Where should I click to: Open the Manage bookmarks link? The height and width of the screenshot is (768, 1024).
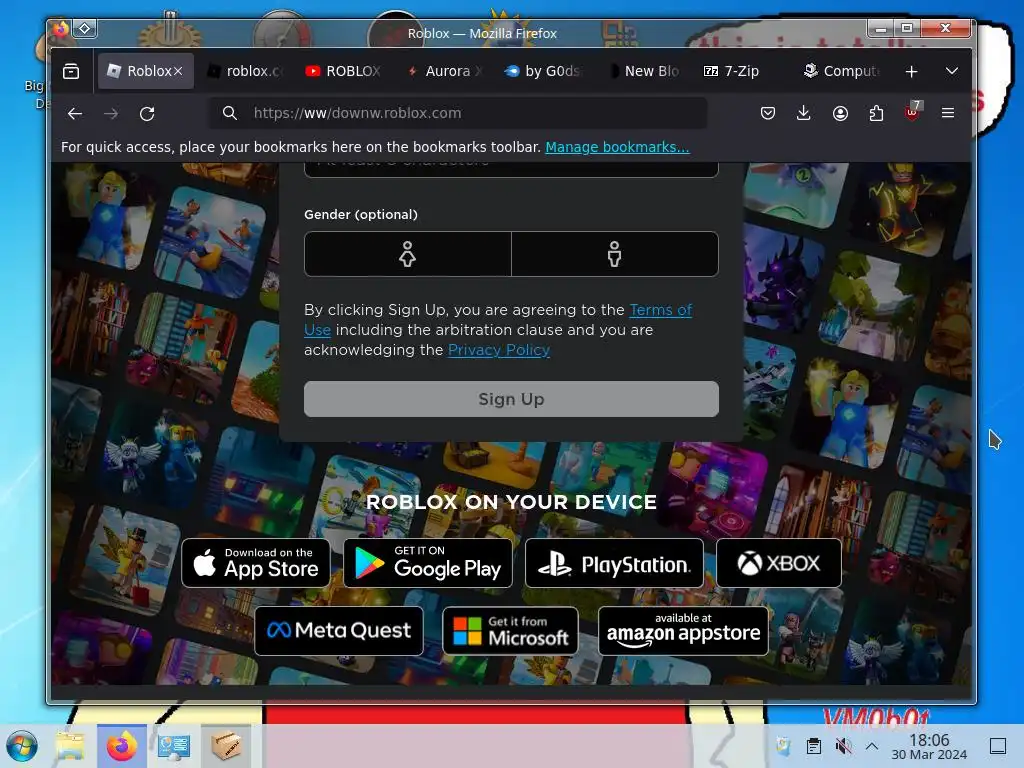[x=617, y=147]
